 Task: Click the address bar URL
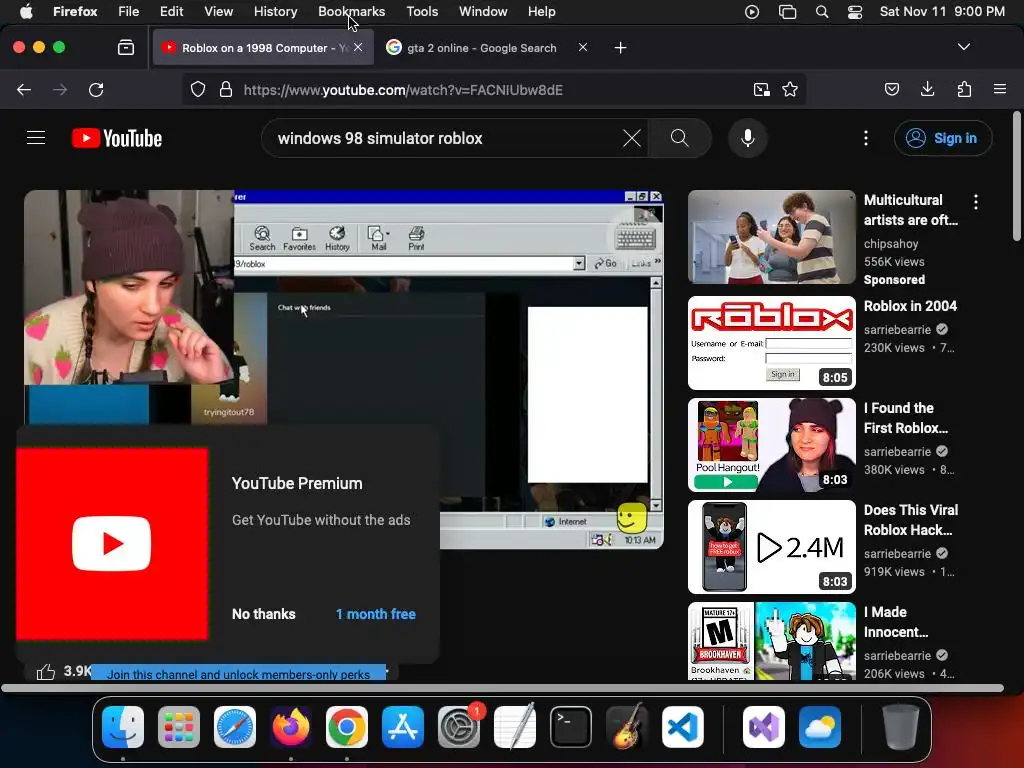point(403,89)
